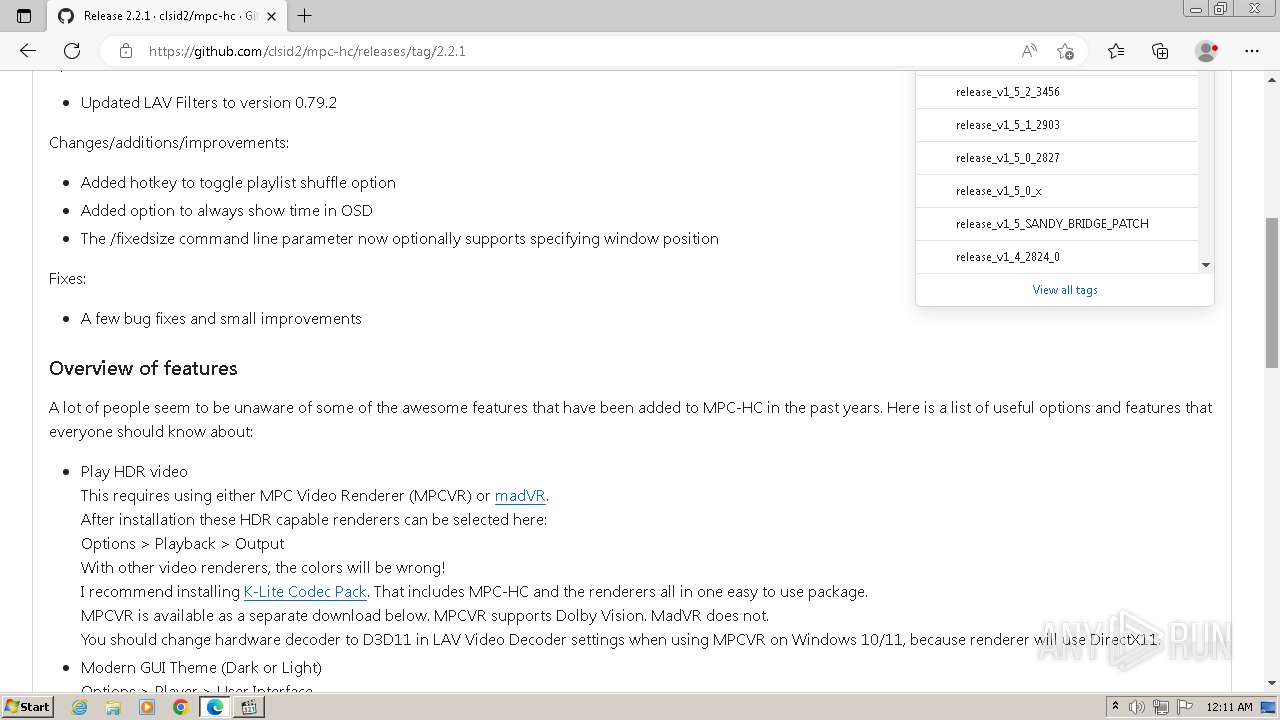Click the page scrollbar up arrow
This screenshot has width=1280, height=720.
(1272, 78)
